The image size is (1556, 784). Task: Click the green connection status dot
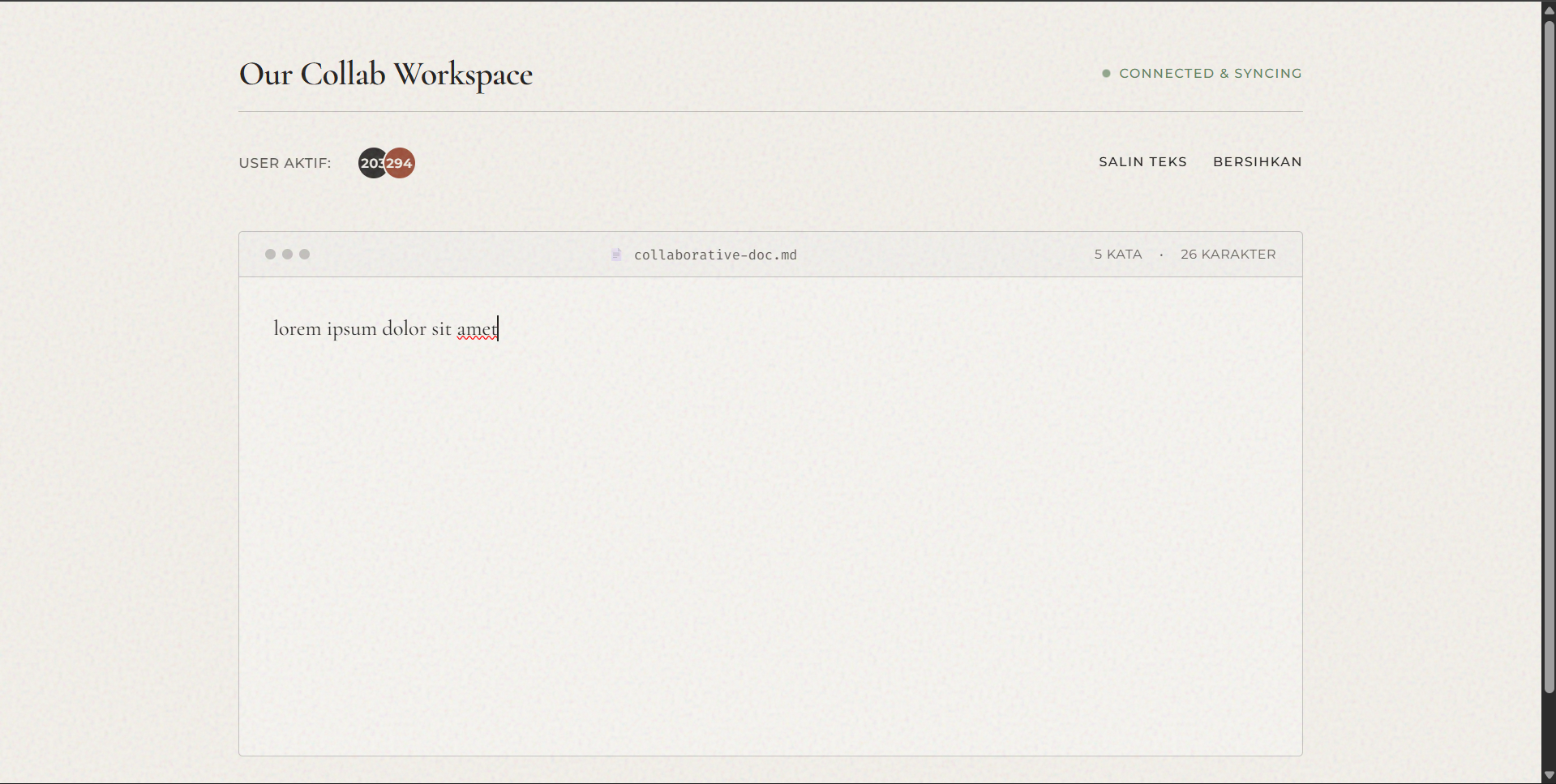click(x=1106, y=73)
